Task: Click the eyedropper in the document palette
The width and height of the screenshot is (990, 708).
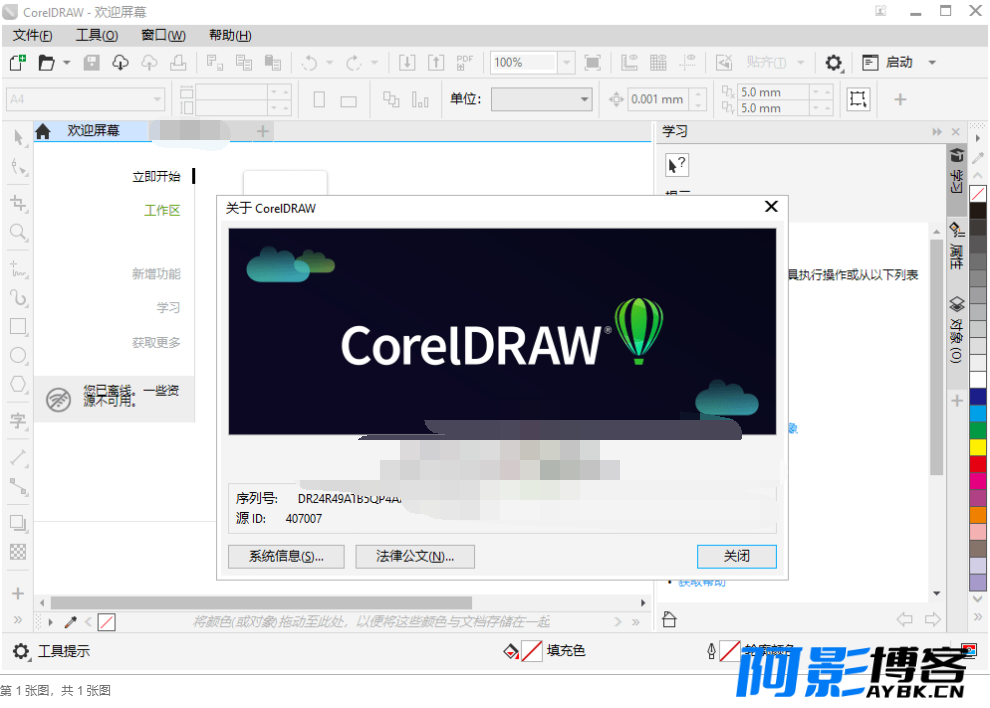Action: (70, 622)
